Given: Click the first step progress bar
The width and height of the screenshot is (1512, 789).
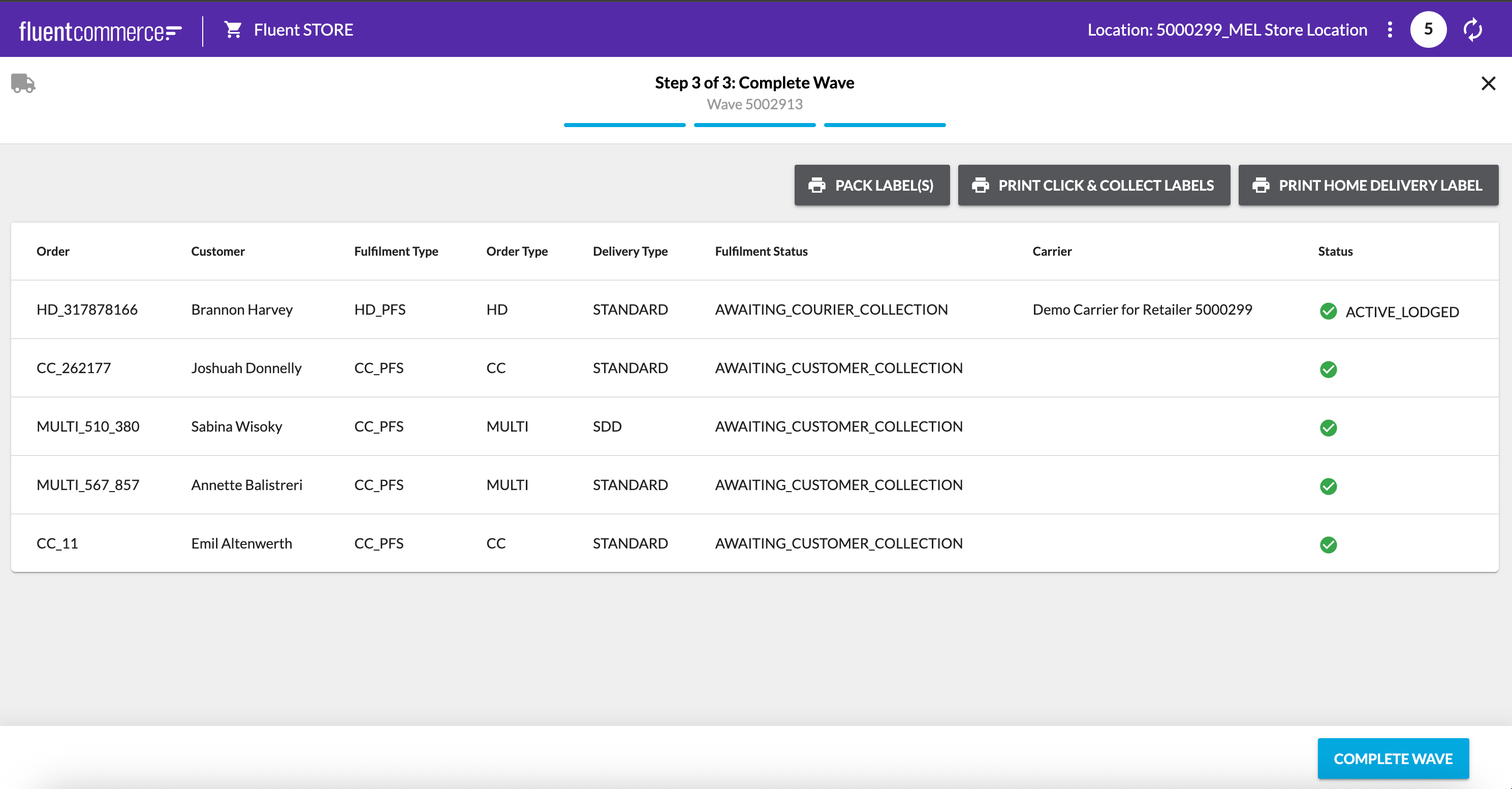Looking at the screenshot, I should [x=624, y=125].
